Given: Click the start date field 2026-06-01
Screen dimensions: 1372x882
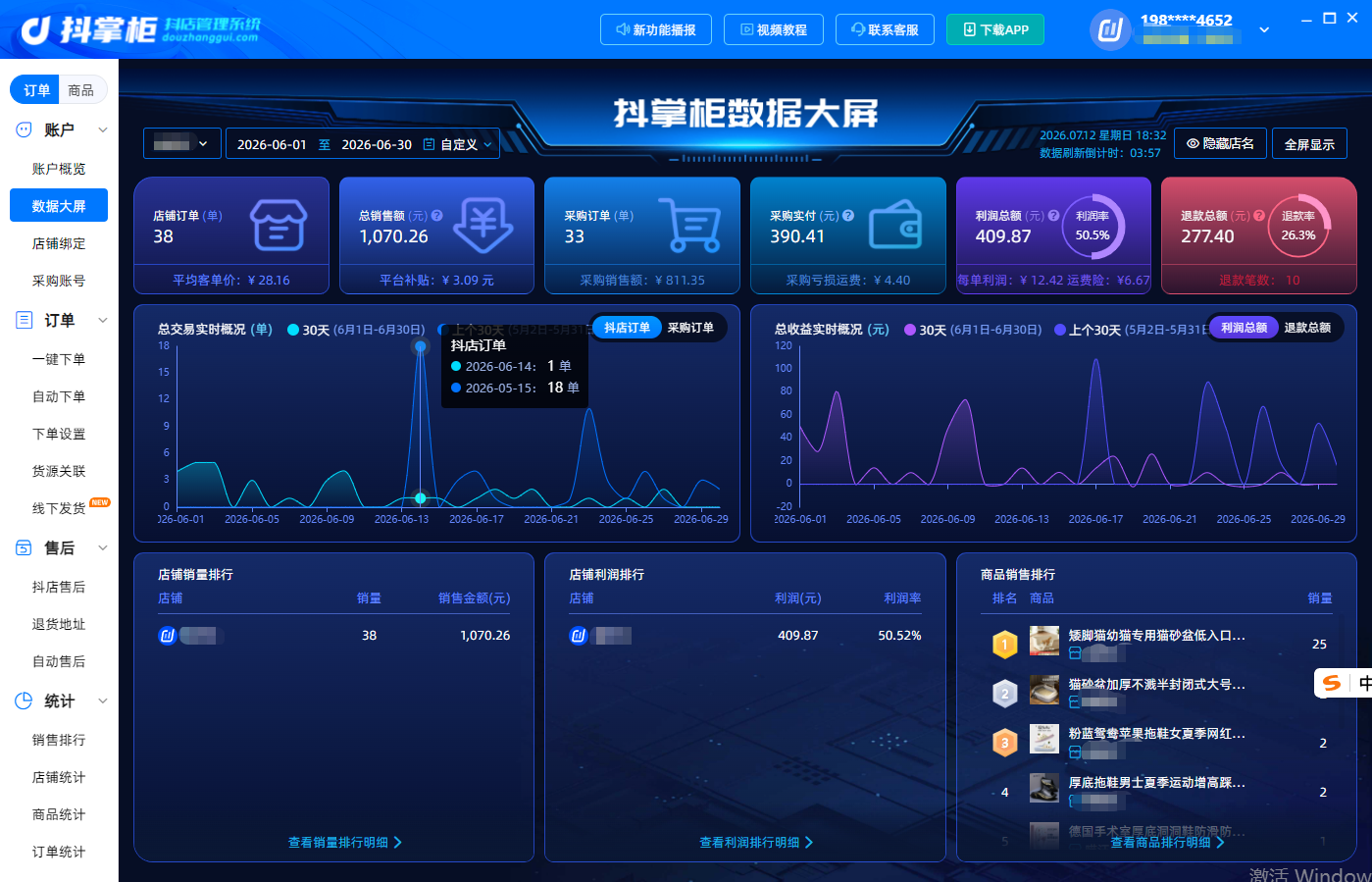Looking at the screenshot, I should pos(272,144).
